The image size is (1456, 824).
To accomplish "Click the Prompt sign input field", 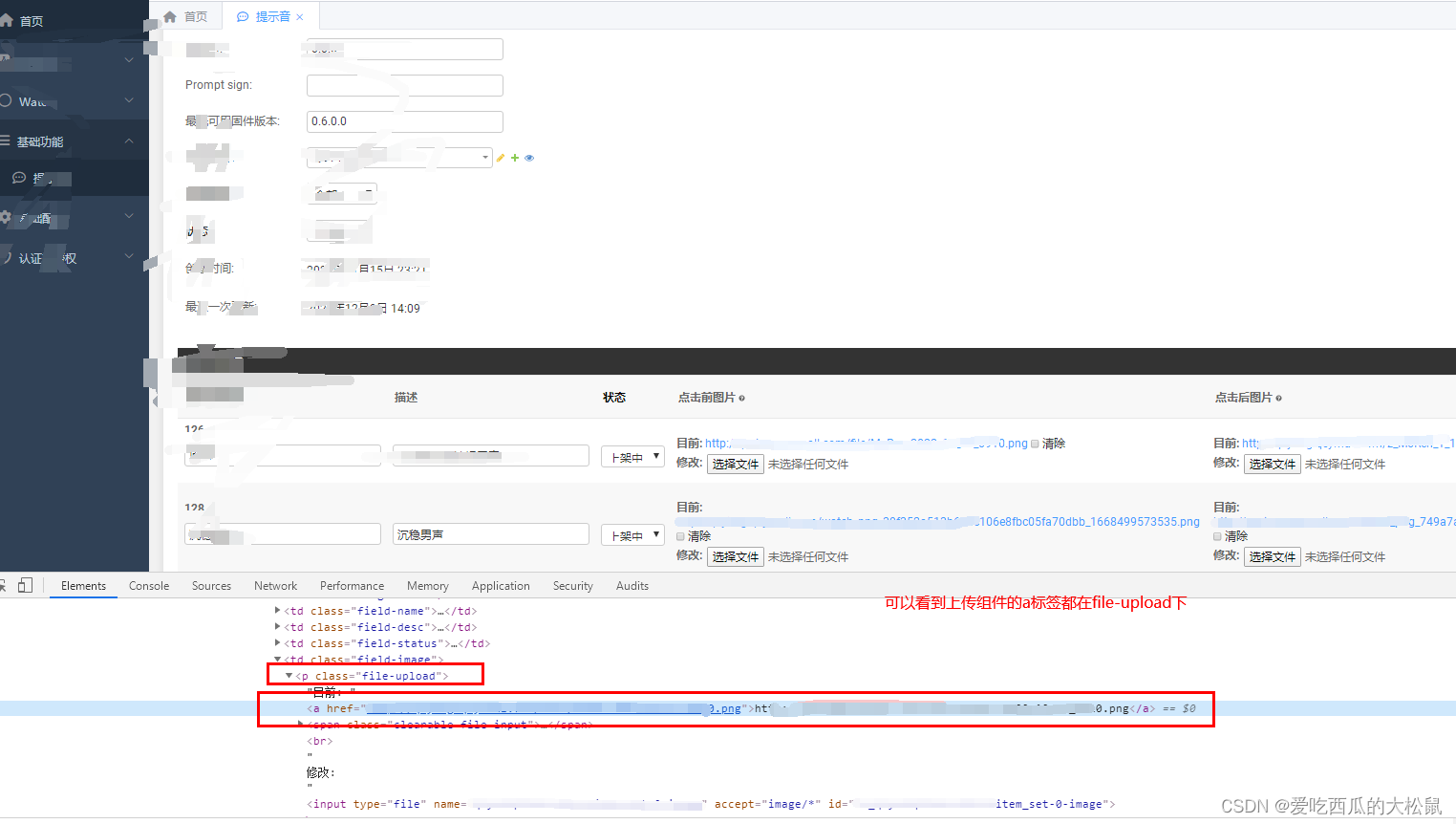I will [x=404, y=85].
